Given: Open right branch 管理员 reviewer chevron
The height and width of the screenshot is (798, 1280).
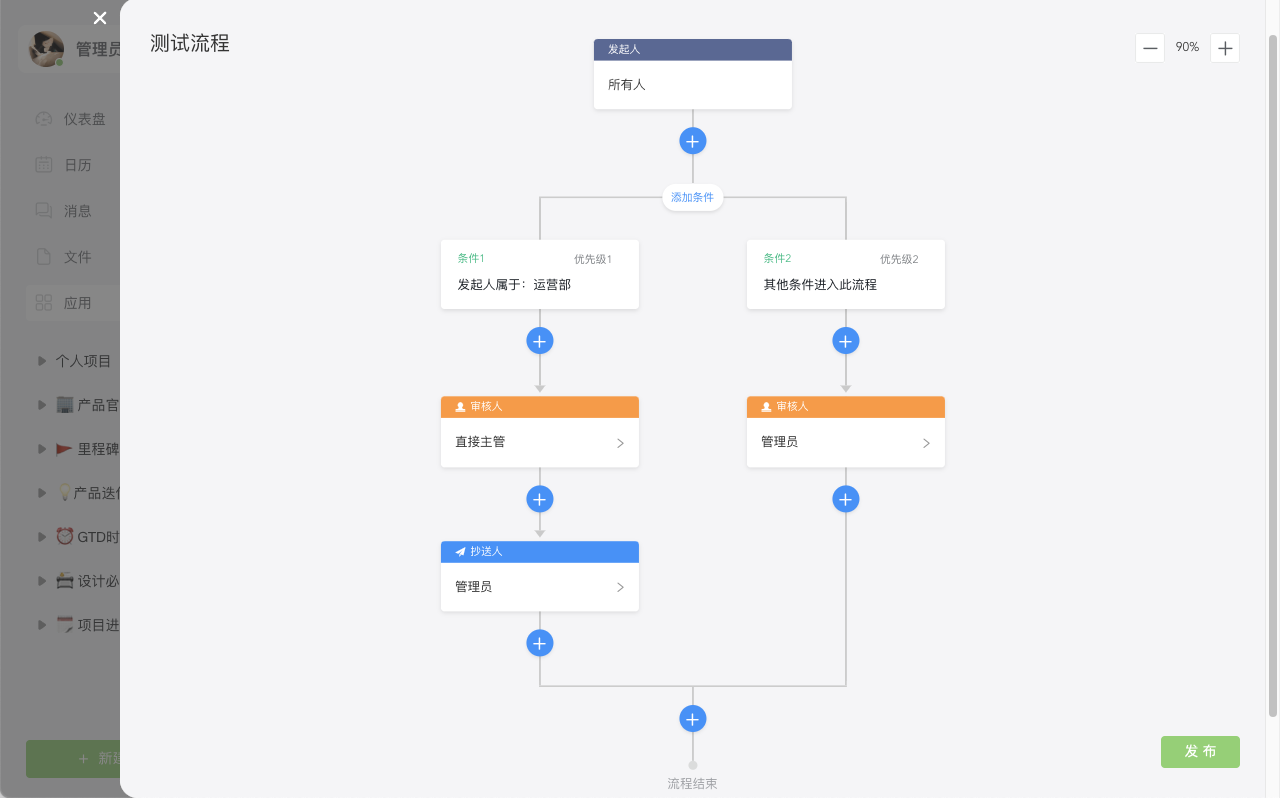Looking at the screenshot, I should (x=926, y=443).
